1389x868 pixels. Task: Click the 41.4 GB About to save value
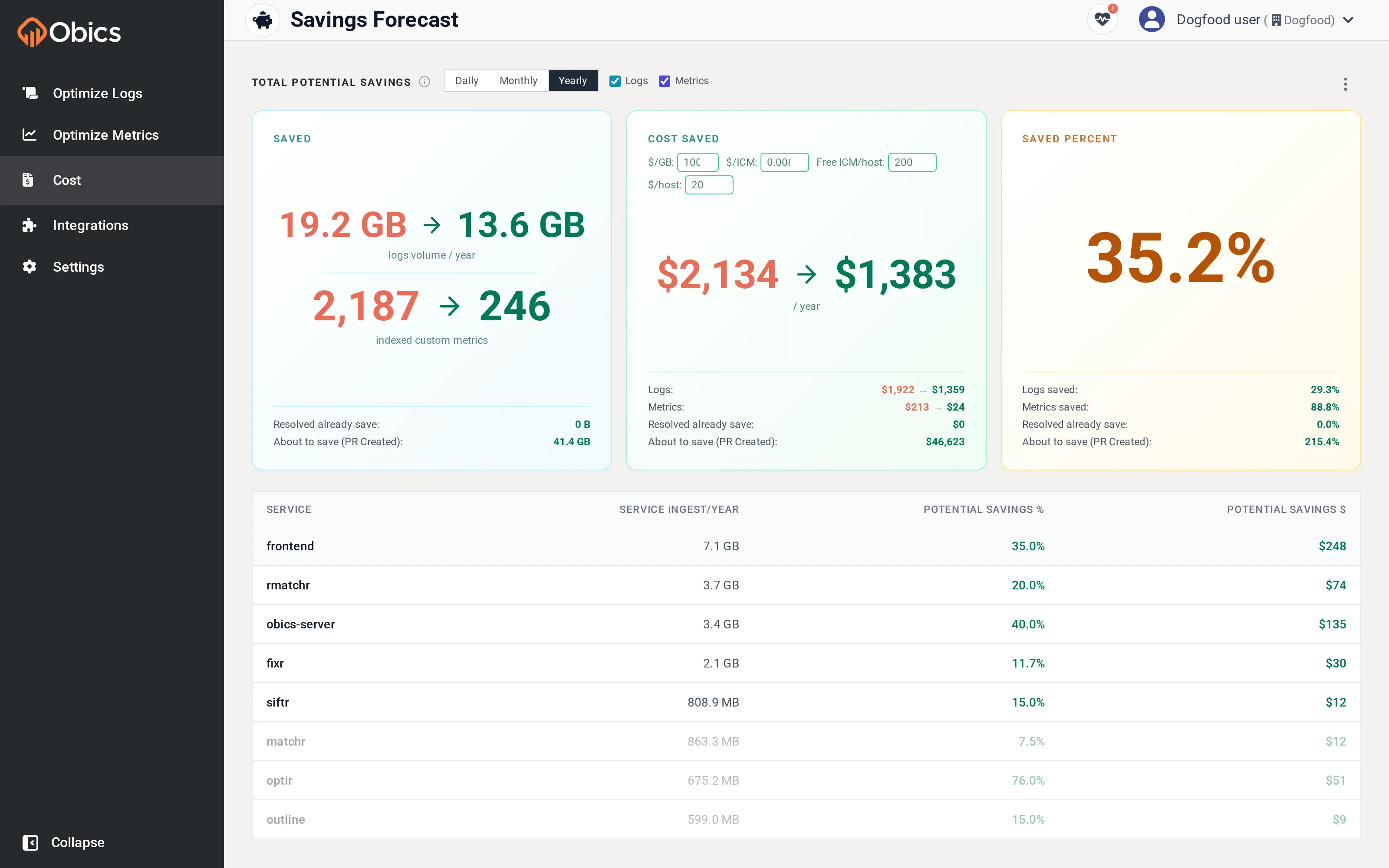point(572,441)
